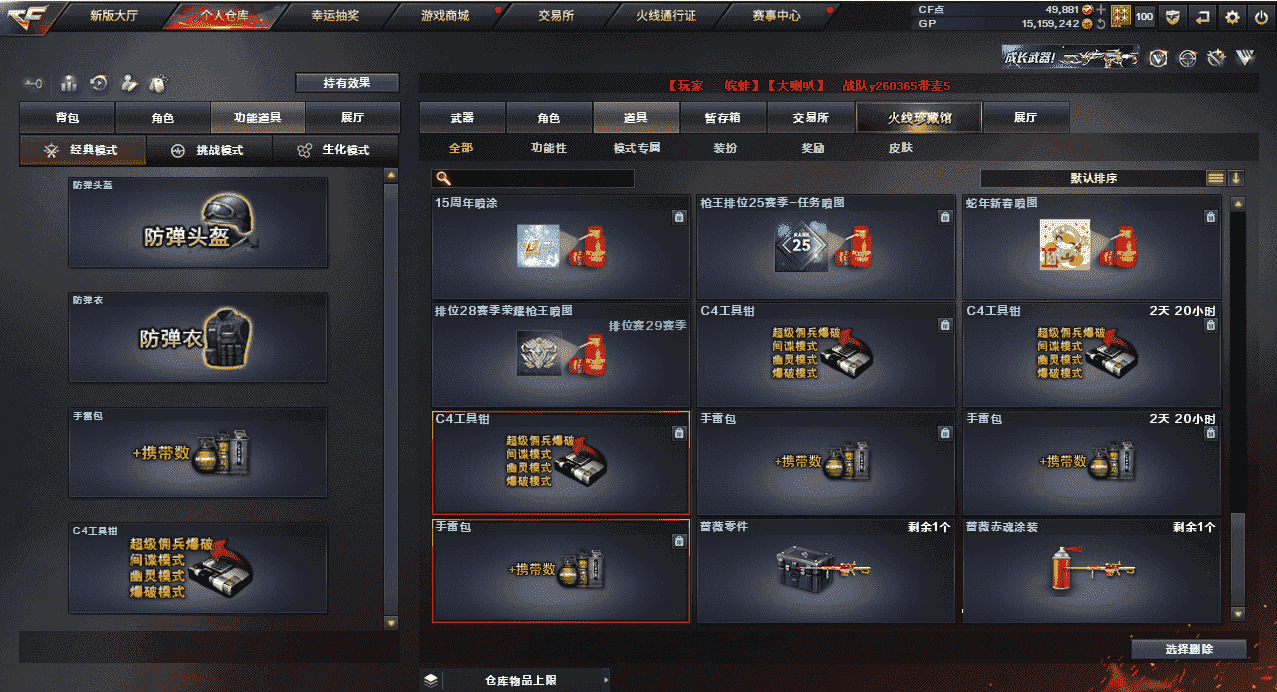
Task: Click the settings gear icon
Action: coord(1231,16)
